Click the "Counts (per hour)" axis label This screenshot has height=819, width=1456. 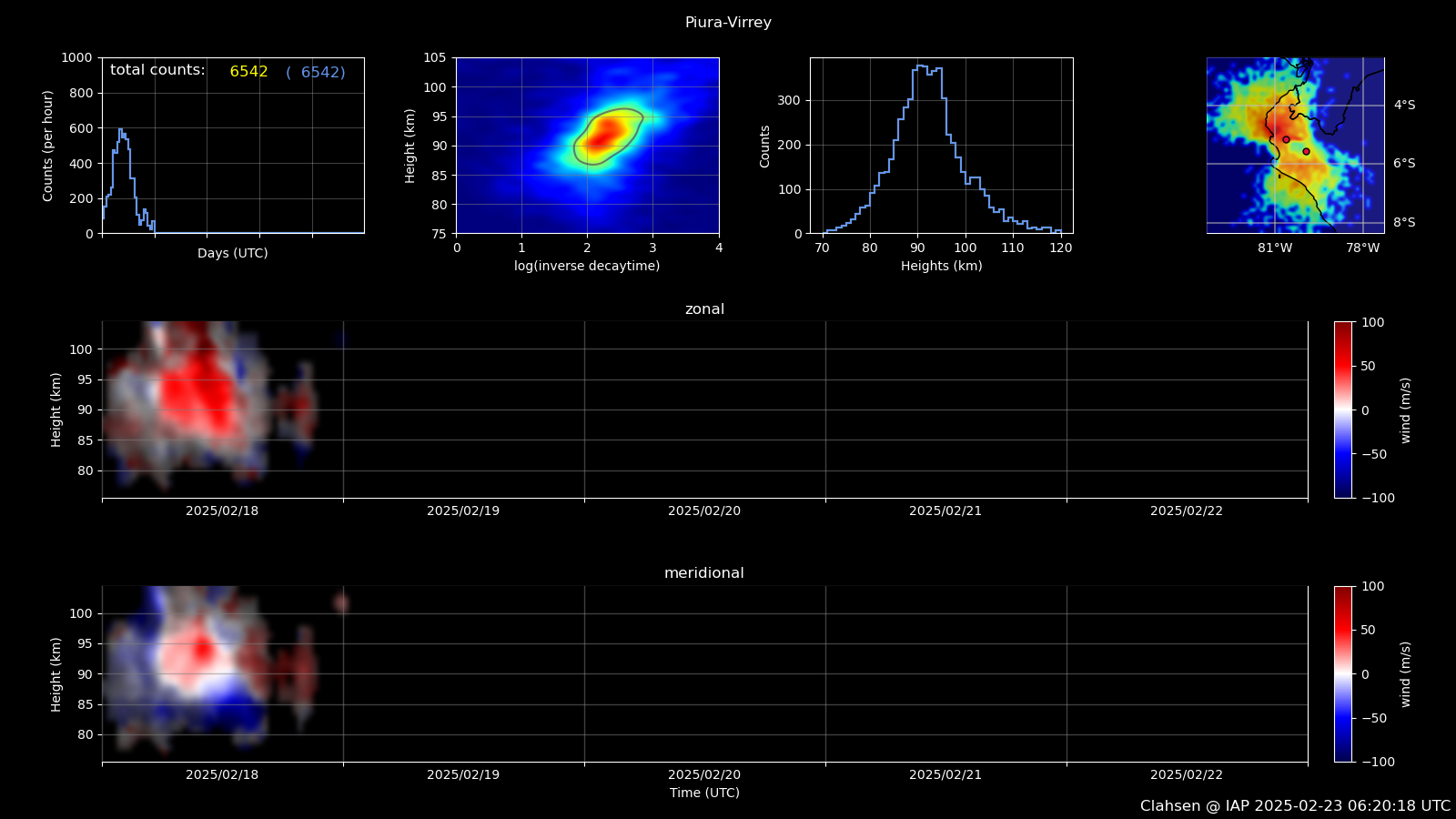(x=48, y=146)
